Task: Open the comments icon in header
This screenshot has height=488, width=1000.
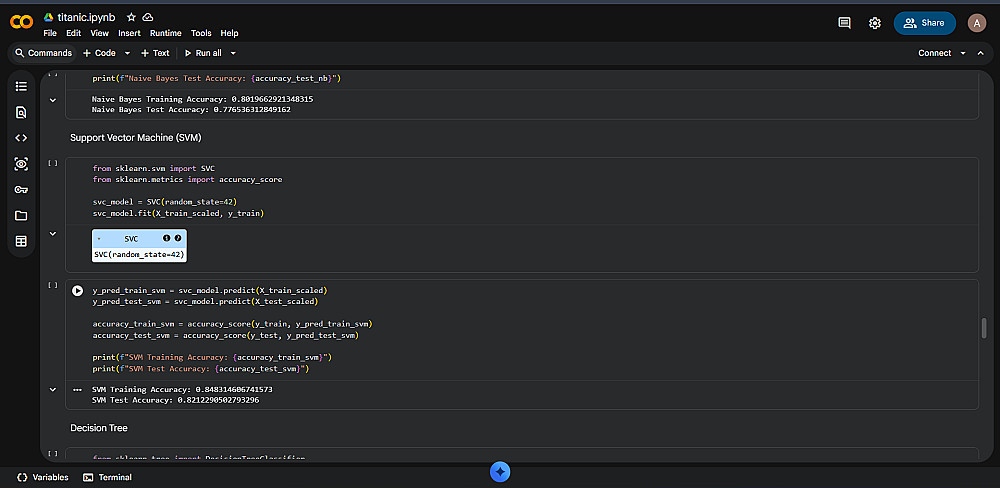Action: tap(844, 23)
